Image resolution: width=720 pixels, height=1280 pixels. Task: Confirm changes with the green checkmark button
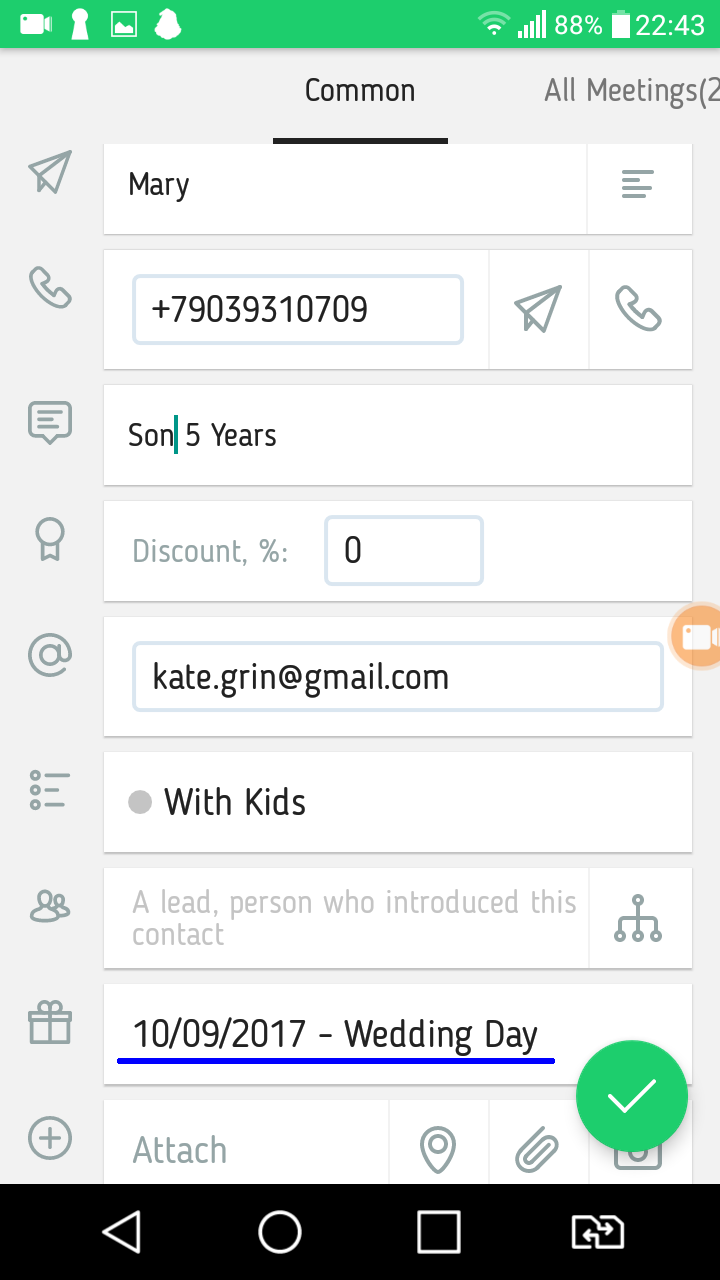pos(632,1096)
